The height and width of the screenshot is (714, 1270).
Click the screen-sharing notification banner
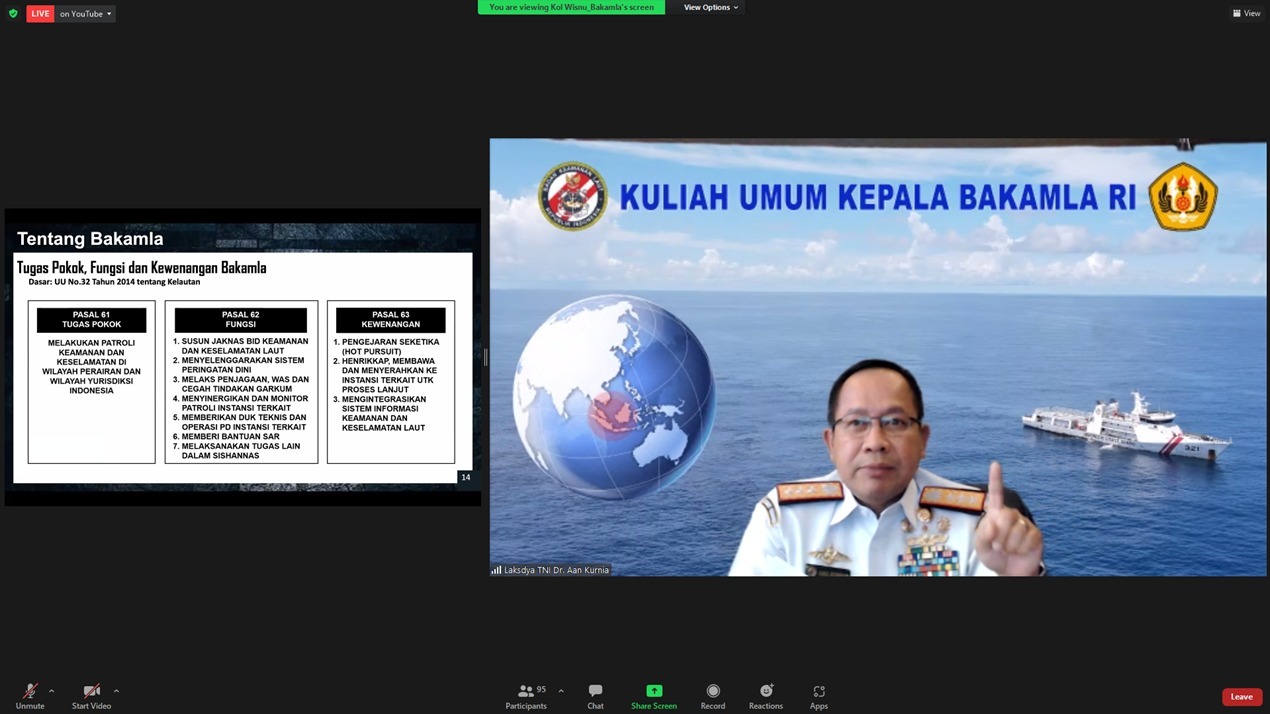click(x=571, y=8)
